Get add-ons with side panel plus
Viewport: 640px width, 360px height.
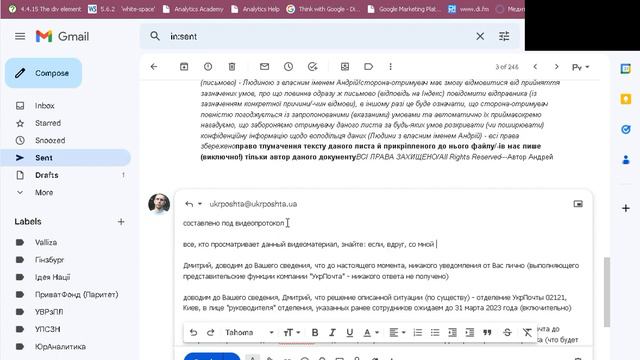(626, 208)
